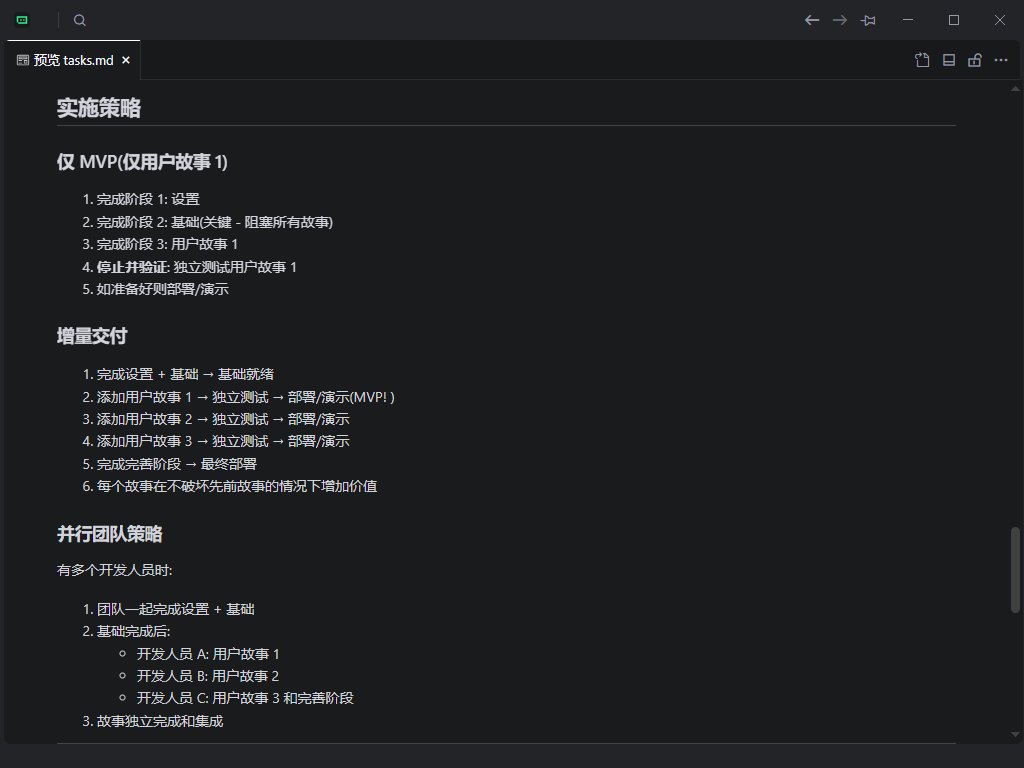This screenshot has height=768, width=1024.
Task: Pin the window with the pin icon
Action: click(x=868, y=20)
